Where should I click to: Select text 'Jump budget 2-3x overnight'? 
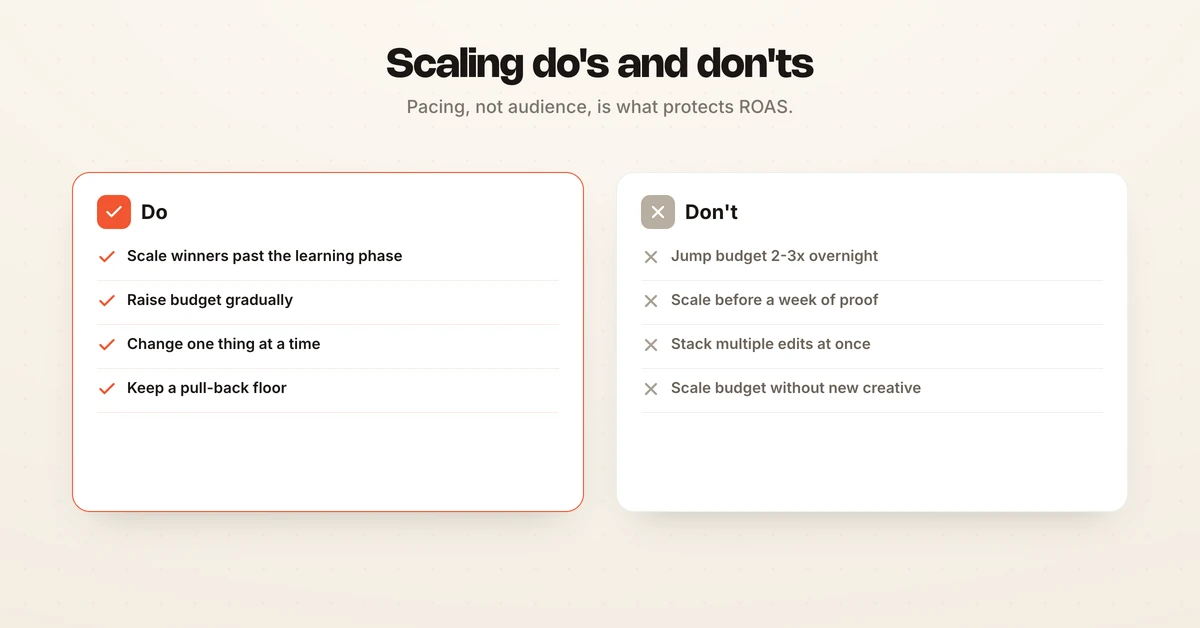774,256
